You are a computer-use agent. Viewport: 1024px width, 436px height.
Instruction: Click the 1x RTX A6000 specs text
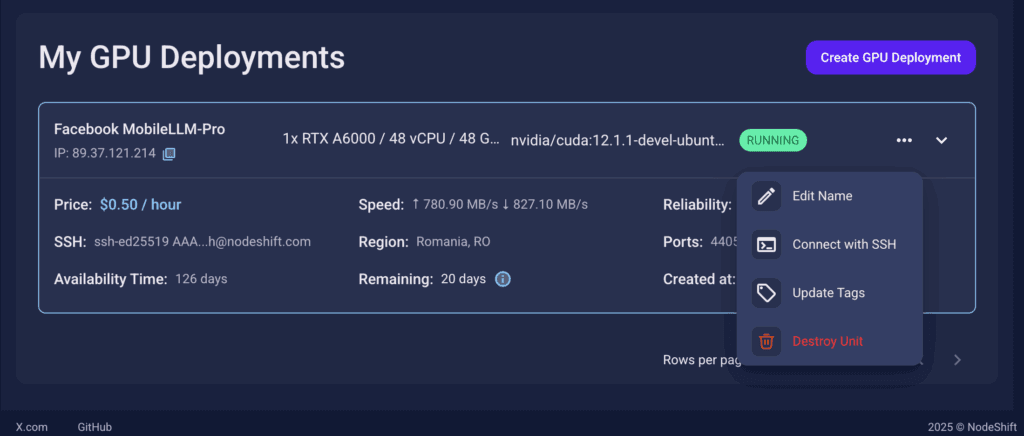391,139
